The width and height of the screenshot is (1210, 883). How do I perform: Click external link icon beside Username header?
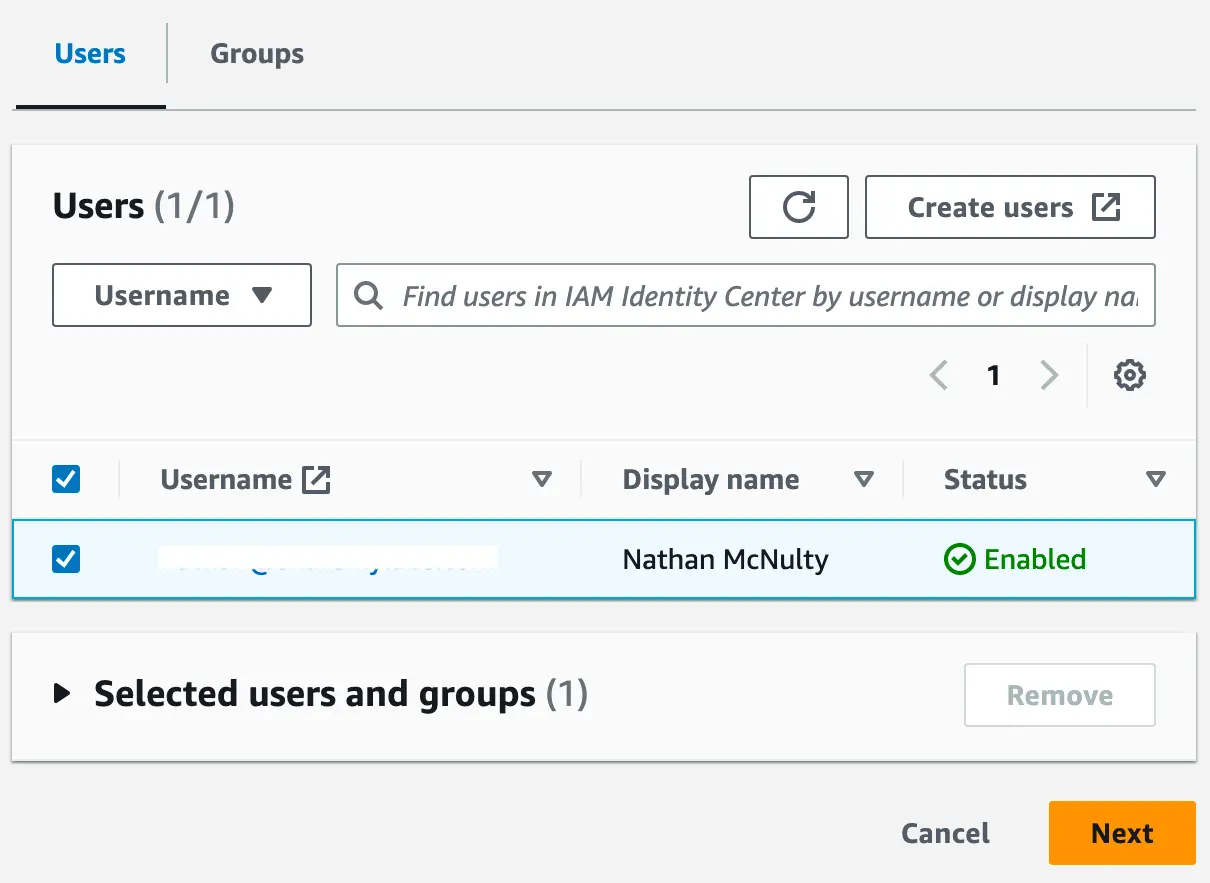point(316,479)
